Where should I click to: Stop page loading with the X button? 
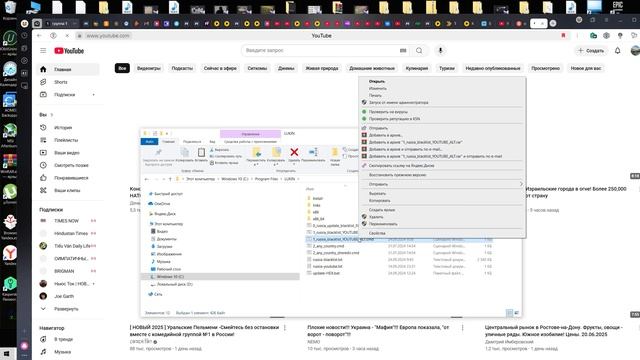click(x=67, y=36)
